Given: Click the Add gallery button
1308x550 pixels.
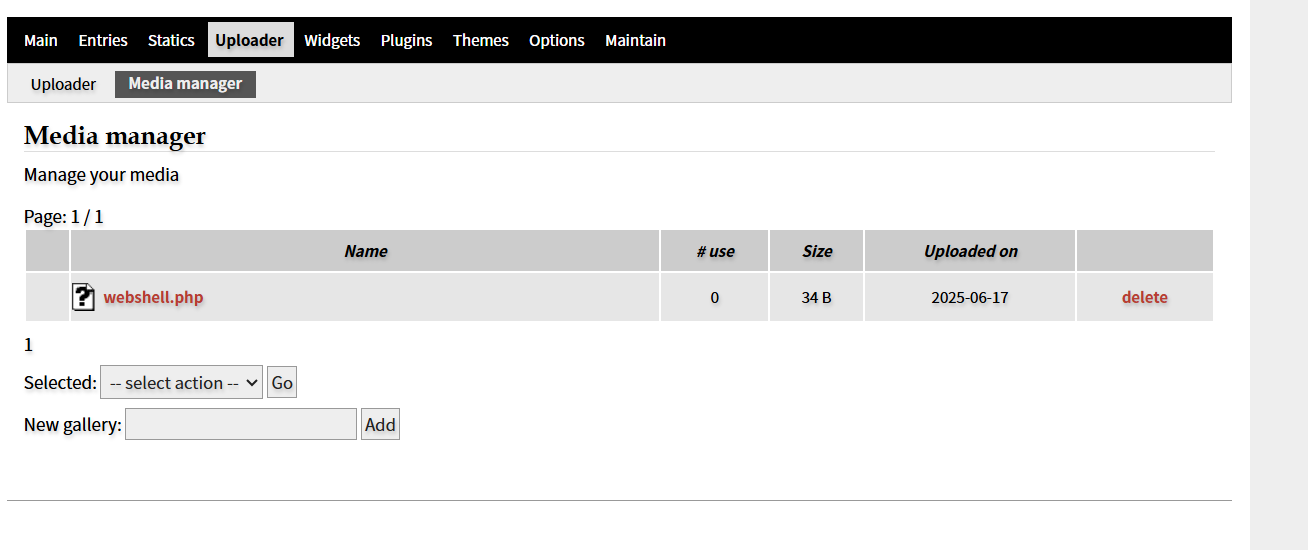Looking at the screenshot, I should click(380, 425).
